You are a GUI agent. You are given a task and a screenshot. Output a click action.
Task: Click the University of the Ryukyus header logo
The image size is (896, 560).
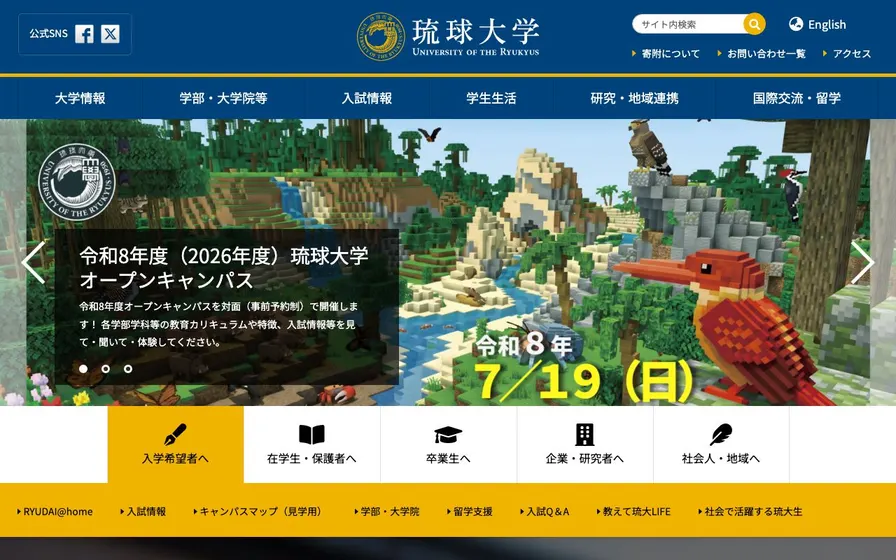pos(448,37)
